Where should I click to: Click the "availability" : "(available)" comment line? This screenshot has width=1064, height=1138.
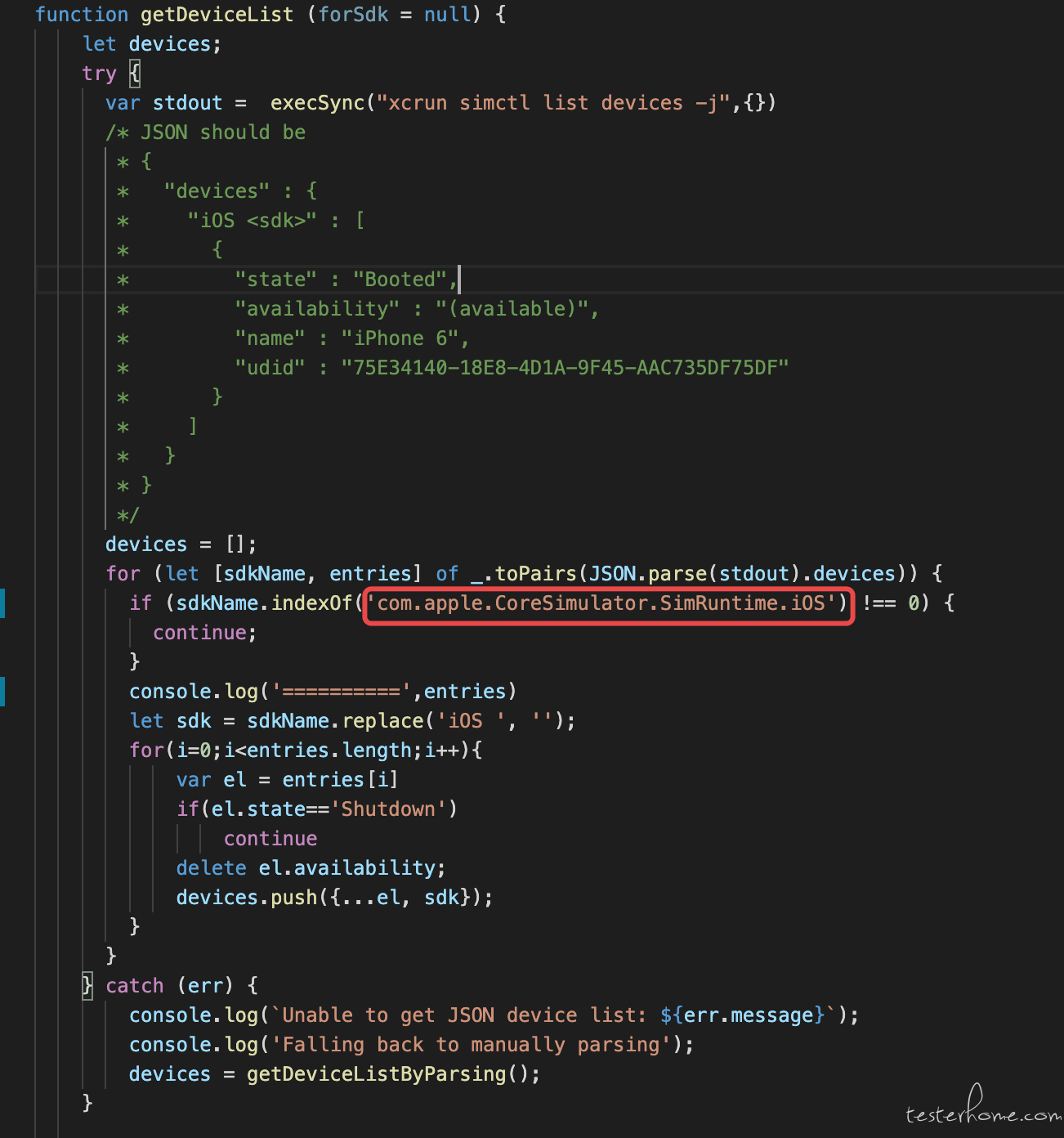click(417, 309)
